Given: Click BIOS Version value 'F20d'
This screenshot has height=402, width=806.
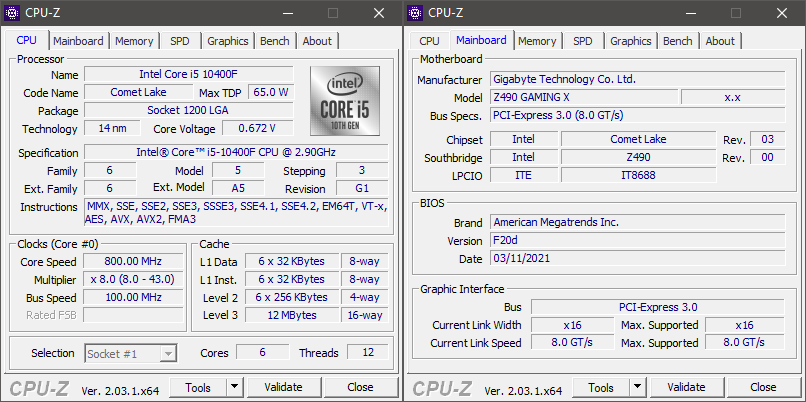Looking at the screenshot, I should (x=637, y=240).
